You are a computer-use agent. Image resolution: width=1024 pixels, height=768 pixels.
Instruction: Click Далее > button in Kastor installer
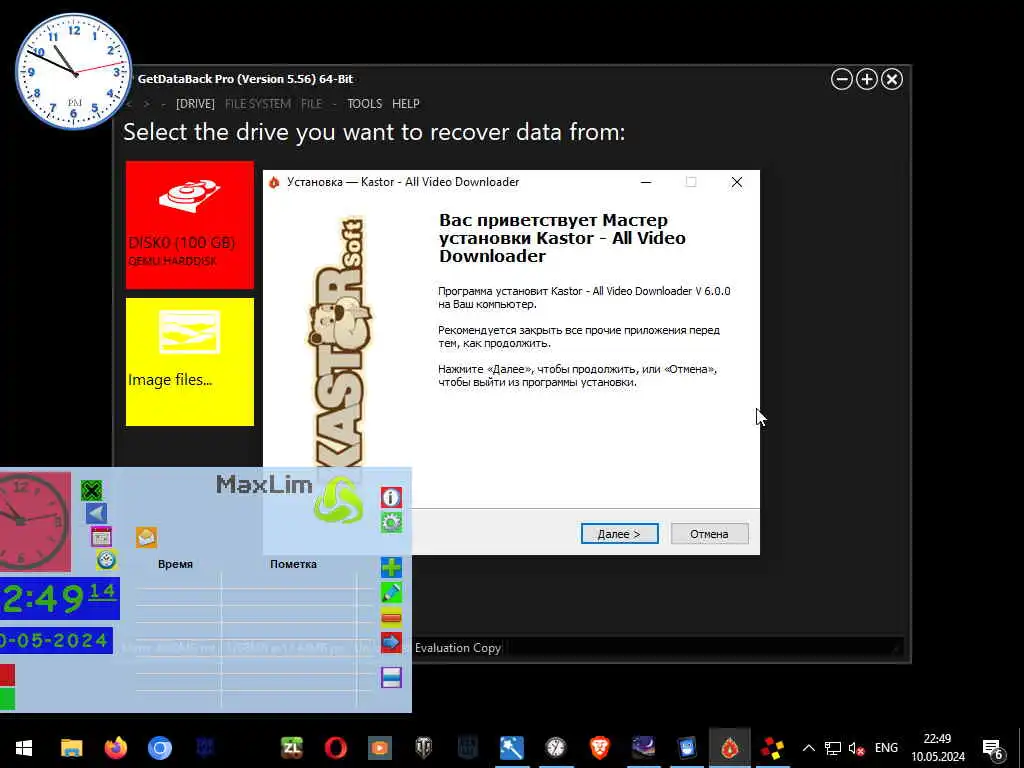pos(619,534)
